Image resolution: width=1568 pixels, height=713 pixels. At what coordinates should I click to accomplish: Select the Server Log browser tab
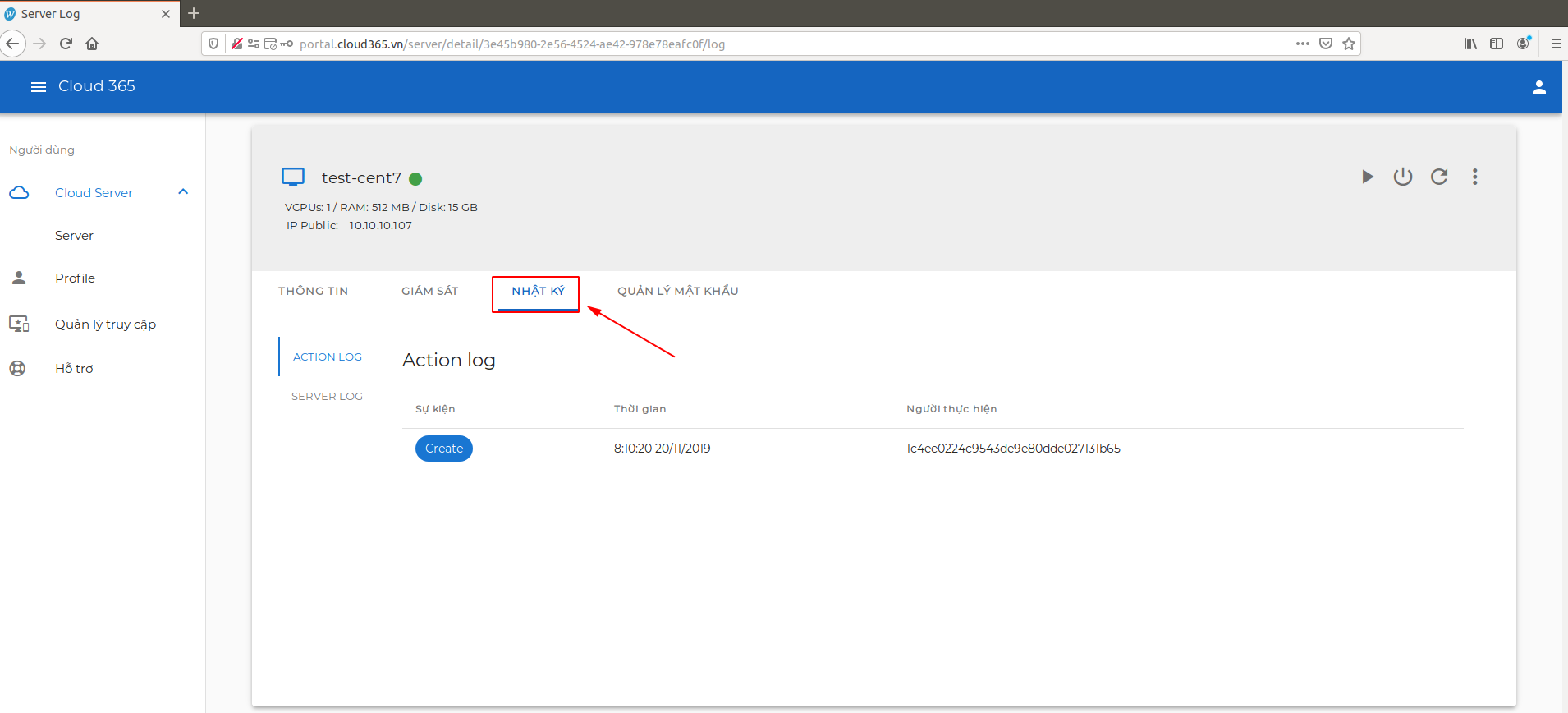tap(89, 14)
